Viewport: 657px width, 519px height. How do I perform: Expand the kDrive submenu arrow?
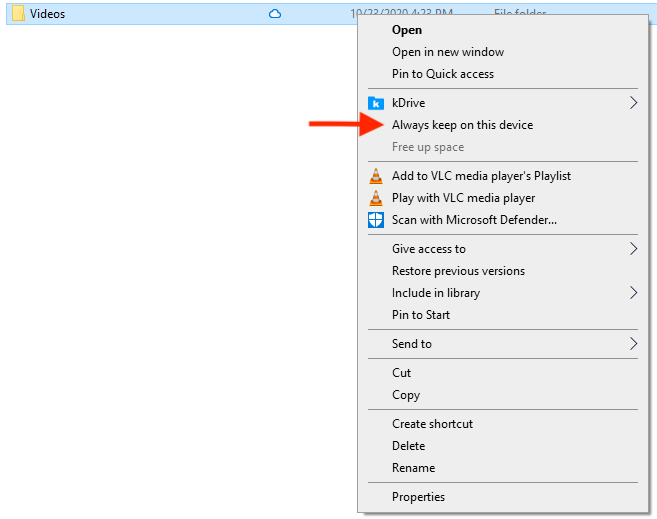coord(633,103)
